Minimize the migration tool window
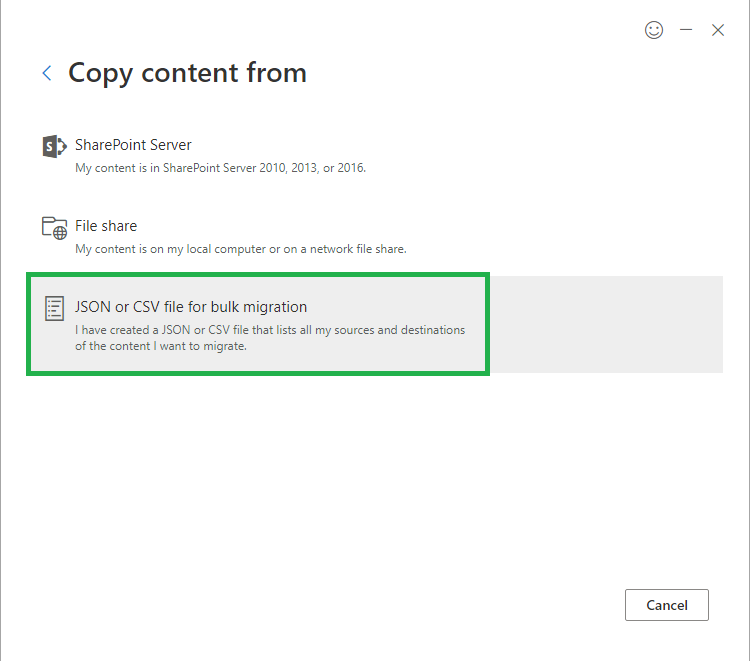This screenshot has width=750, height=661. (686, 30)
